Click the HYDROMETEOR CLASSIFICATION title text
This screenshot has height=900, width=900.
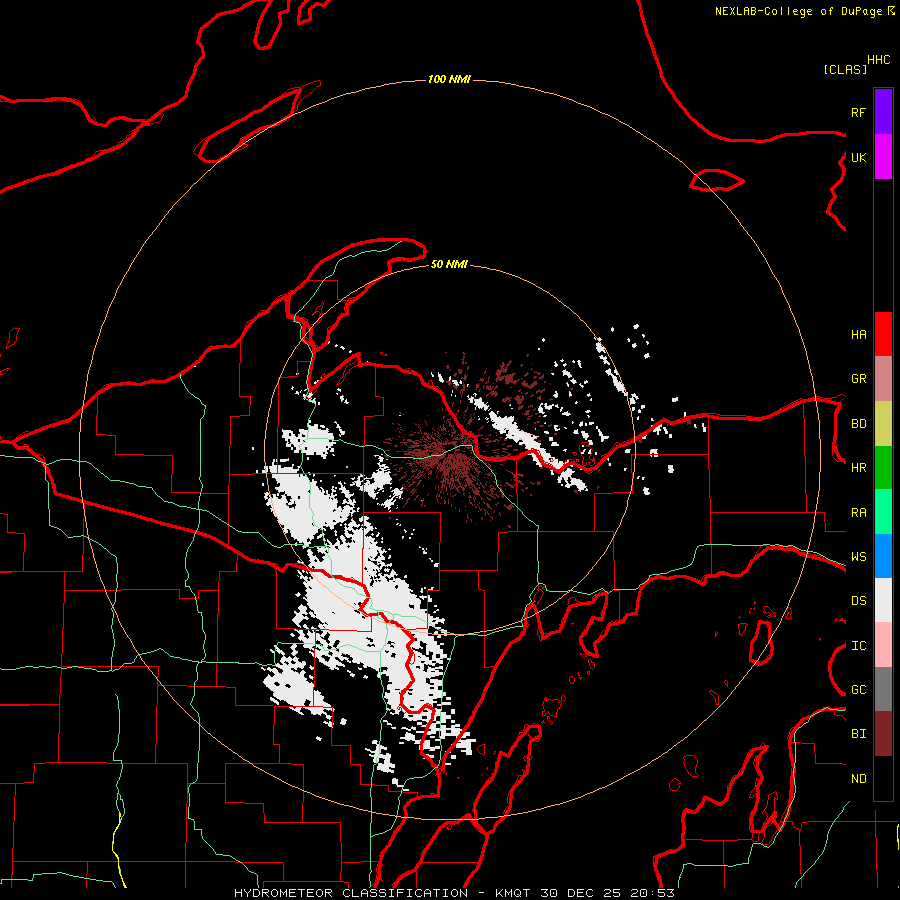(351, 893)
